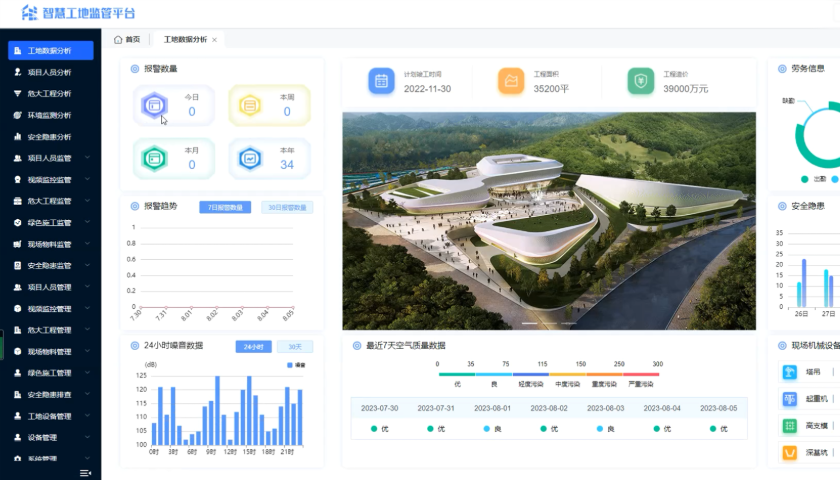Close the 工地数据分析 tab

(x=214, y=40)
